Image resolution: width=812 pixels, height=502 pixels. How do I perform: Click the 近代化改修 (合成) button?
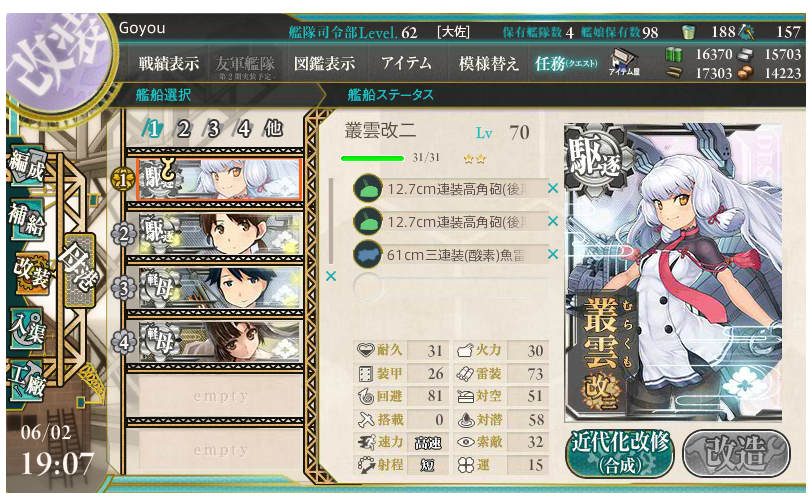[x=620, y=453]
